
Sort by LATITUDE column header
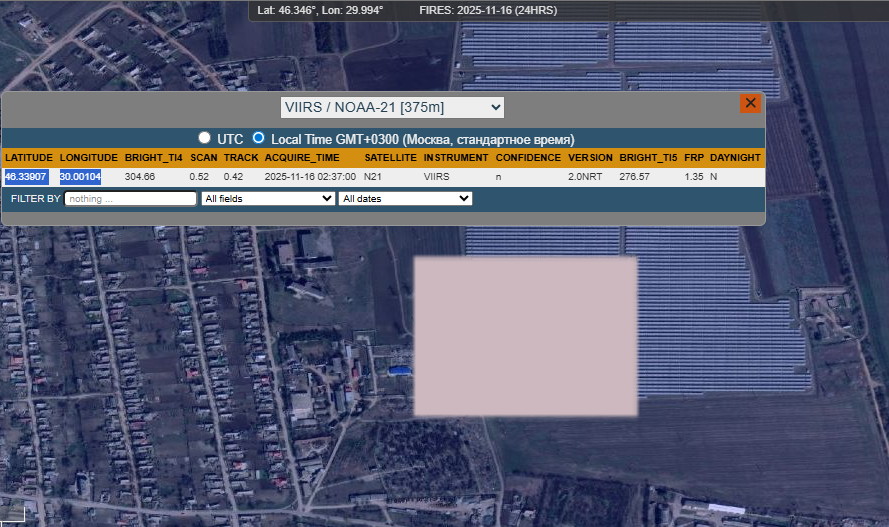(28, 158)
